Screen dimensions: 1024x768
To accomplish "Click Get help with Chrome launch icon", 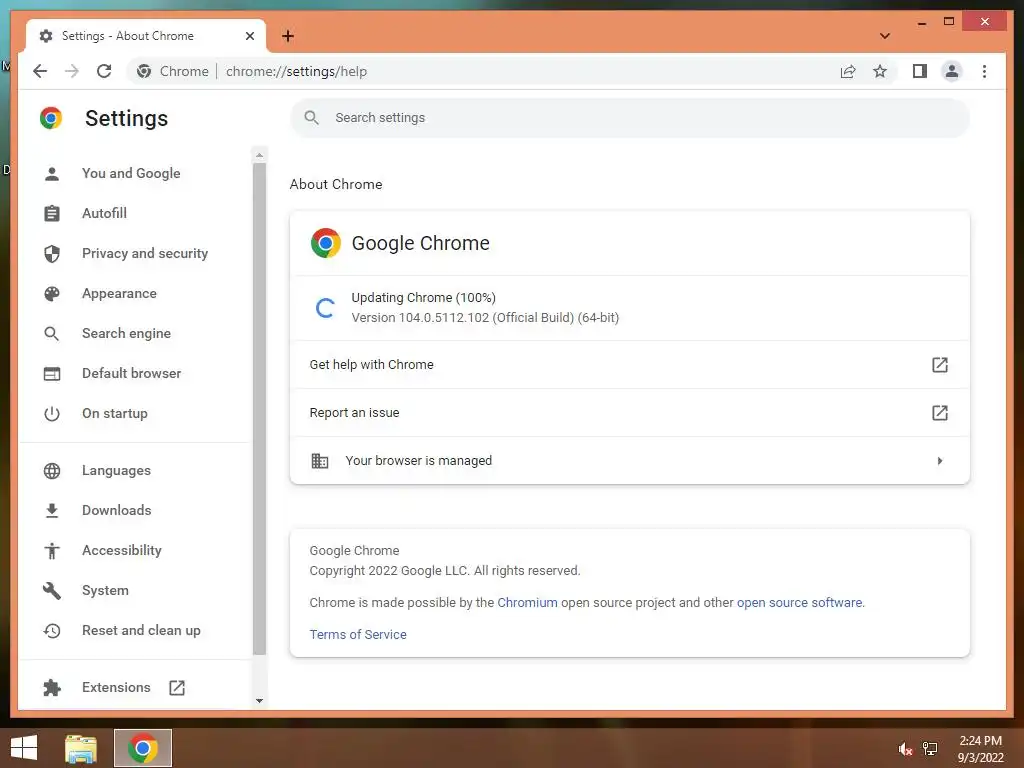I will click(940, 364).
